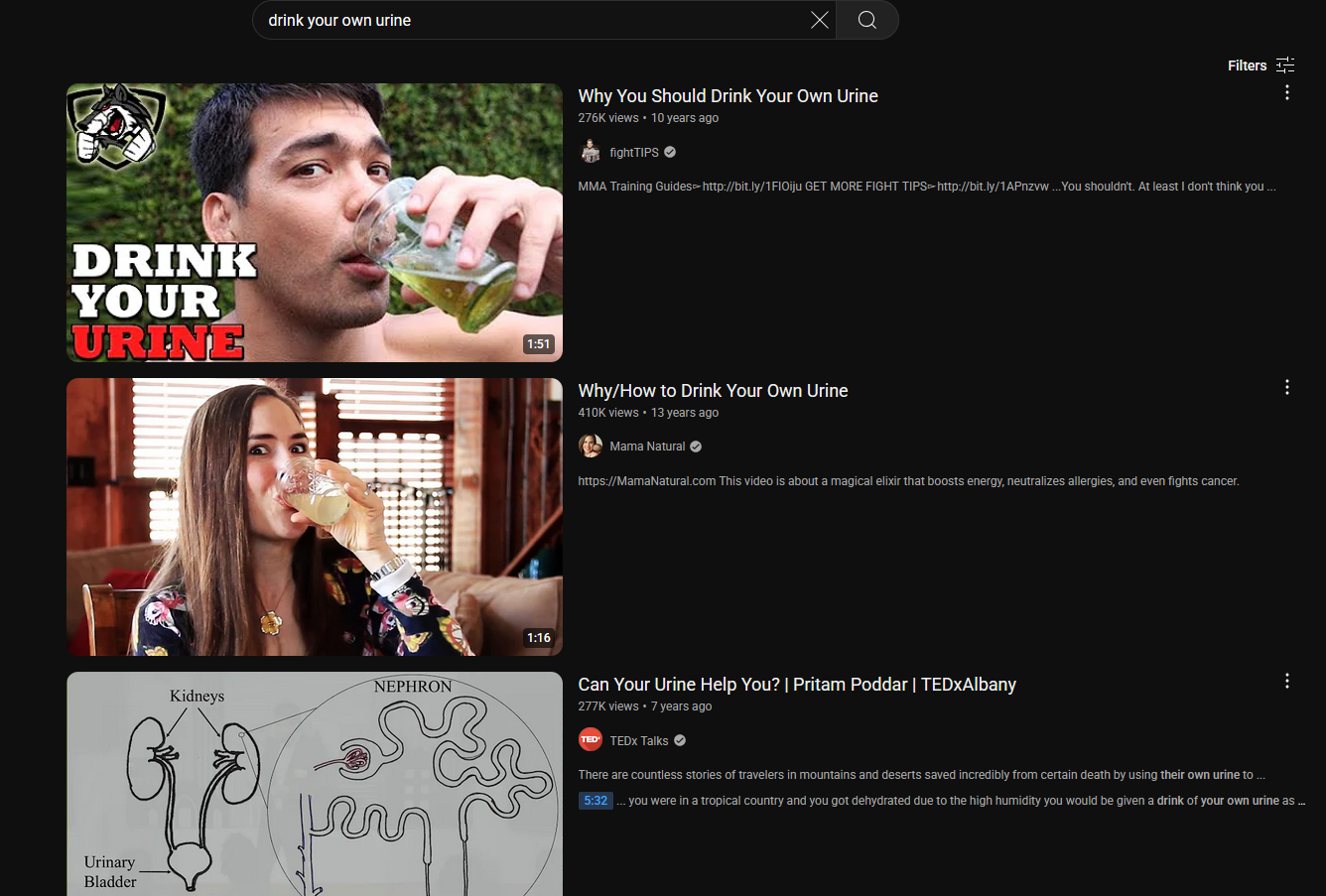Go to the TEDx Talks channel name
Image resolution: width=1326 pixels, height=896 pixels.
[639, 740]
